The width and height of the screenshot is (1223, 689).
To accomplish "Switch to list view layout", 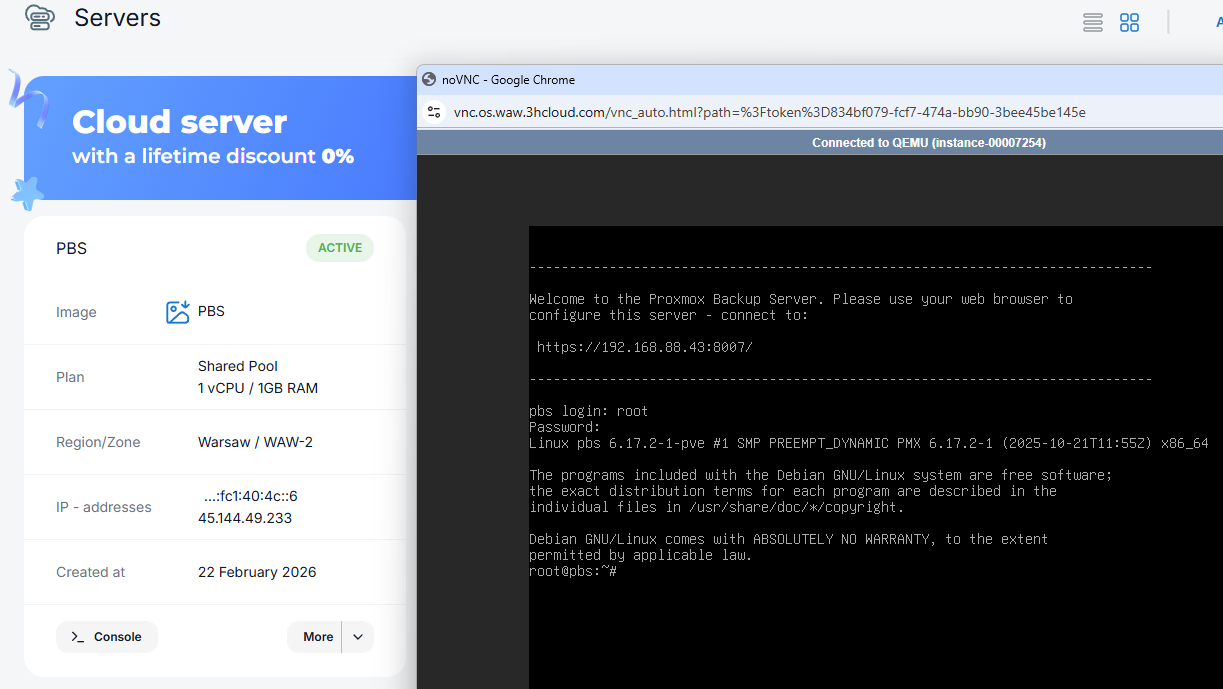I will pyautogui.click(x=1092, y=22).
